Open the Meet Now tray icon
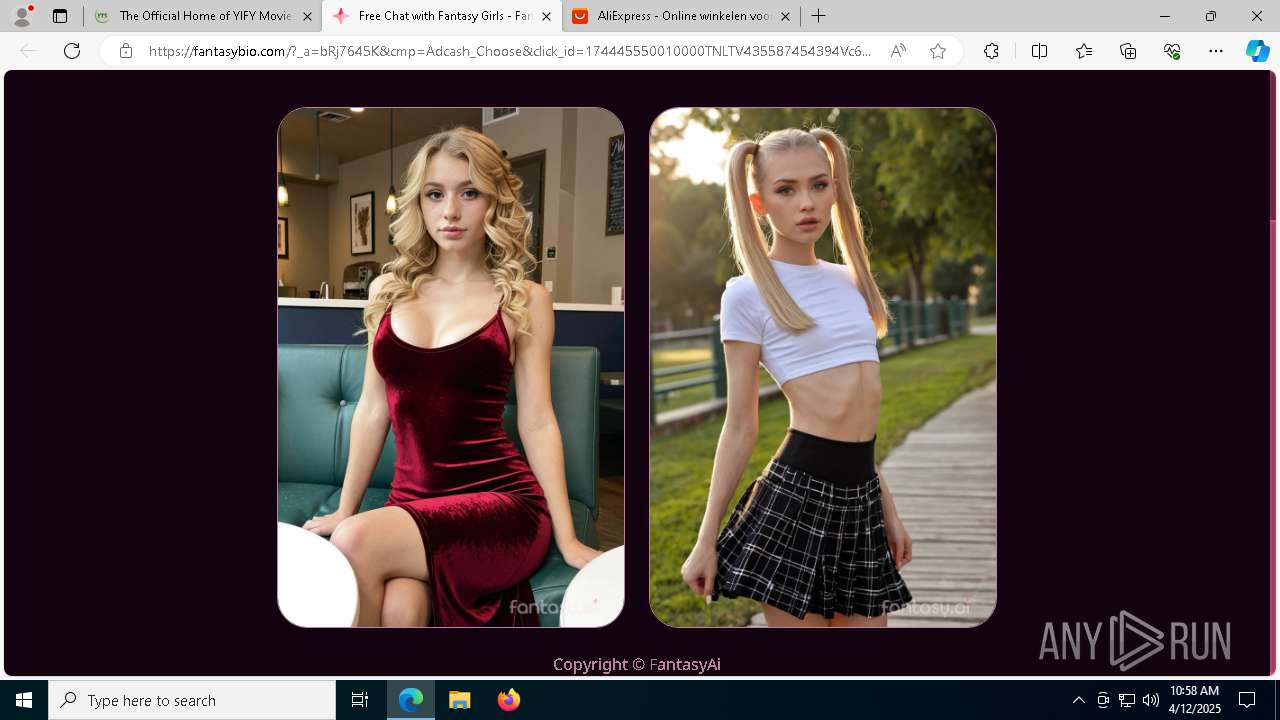The image size is (1280, 720). pos(1103,700)
